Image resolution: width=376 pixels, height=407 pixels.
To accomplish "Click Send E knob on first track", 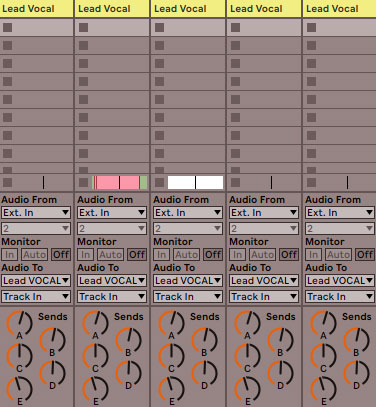I will 19,389.
